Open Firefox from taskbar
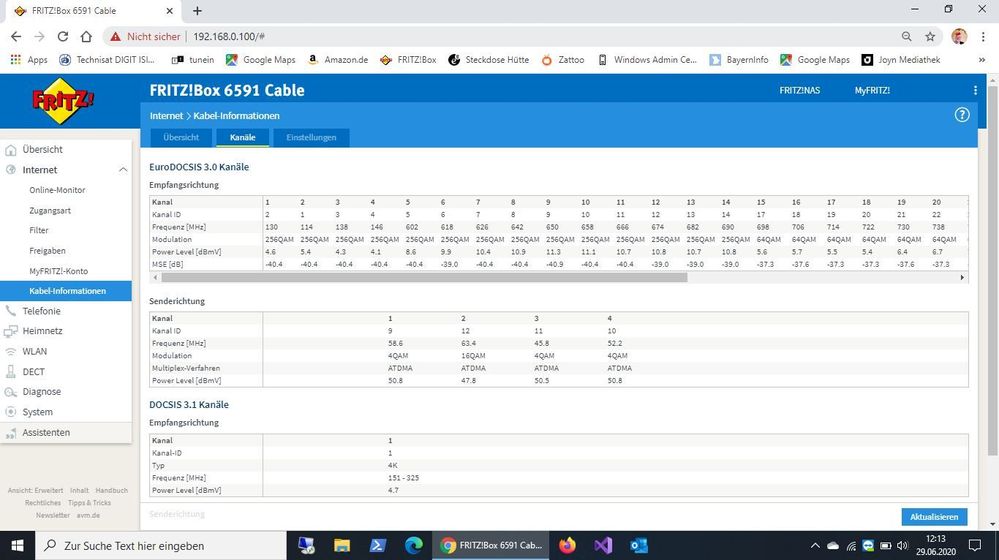Viewport: 999px width, 560px height. click(x=567, y=546)
